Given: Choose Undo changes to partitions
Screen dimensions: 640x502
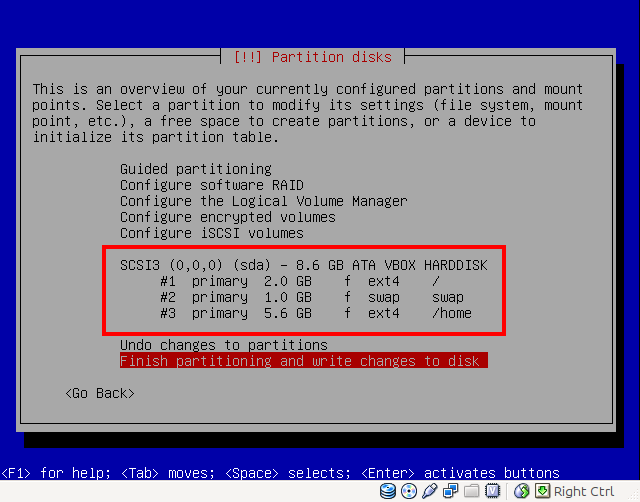Looking at the screenshot, I should tap(224, 345).
